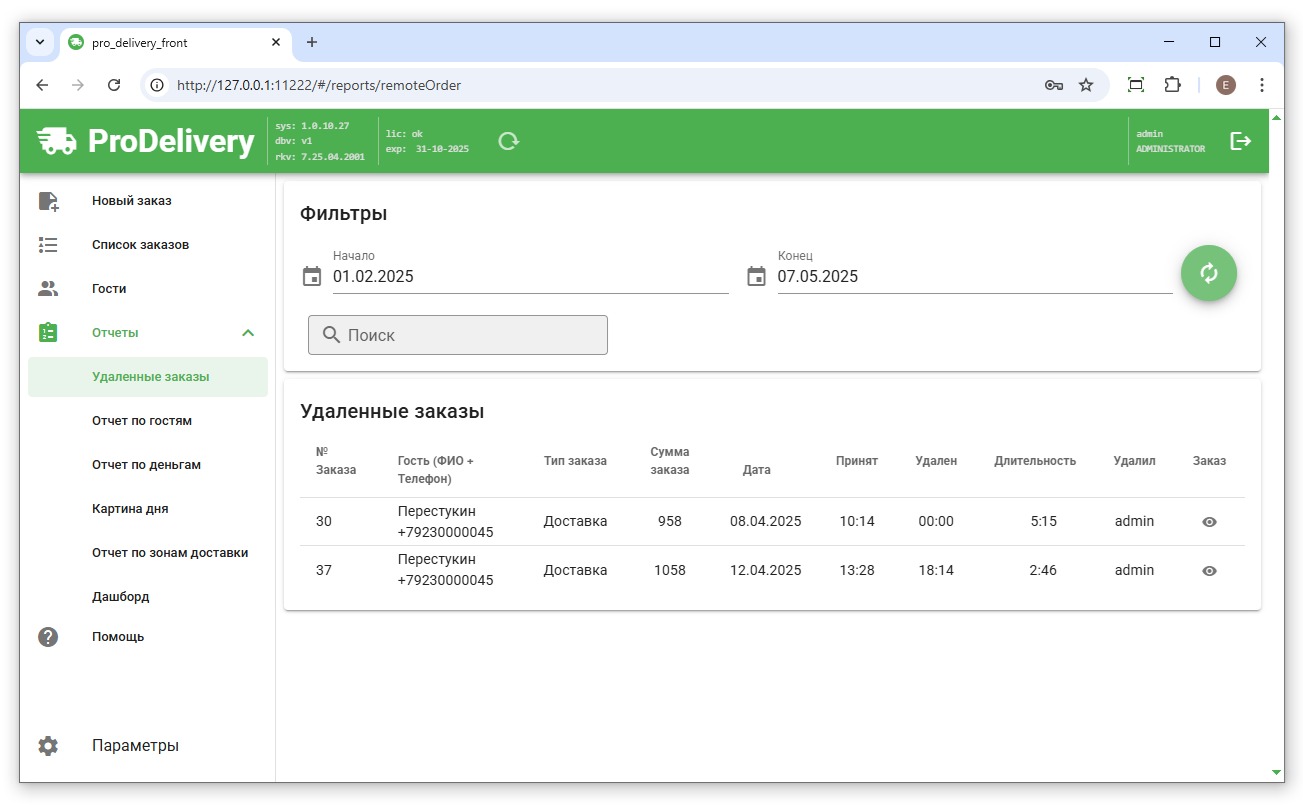Click the Гости people icon

tap(48, 289)
